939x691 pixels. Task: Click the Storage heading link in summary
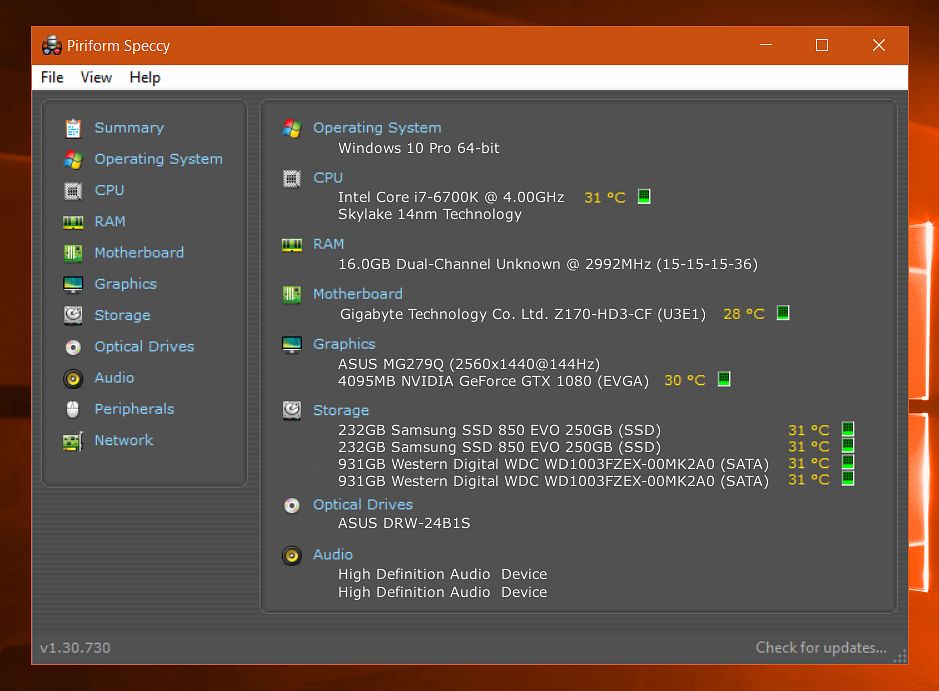coord(341,410)
